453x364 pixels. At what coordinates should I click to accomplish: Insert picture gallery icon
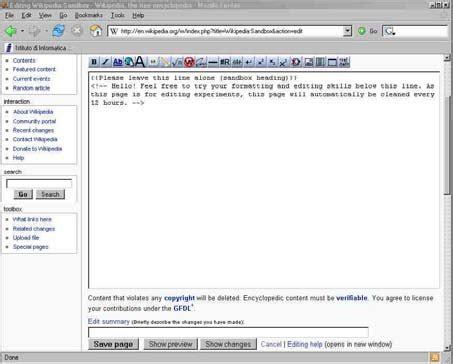309,62
